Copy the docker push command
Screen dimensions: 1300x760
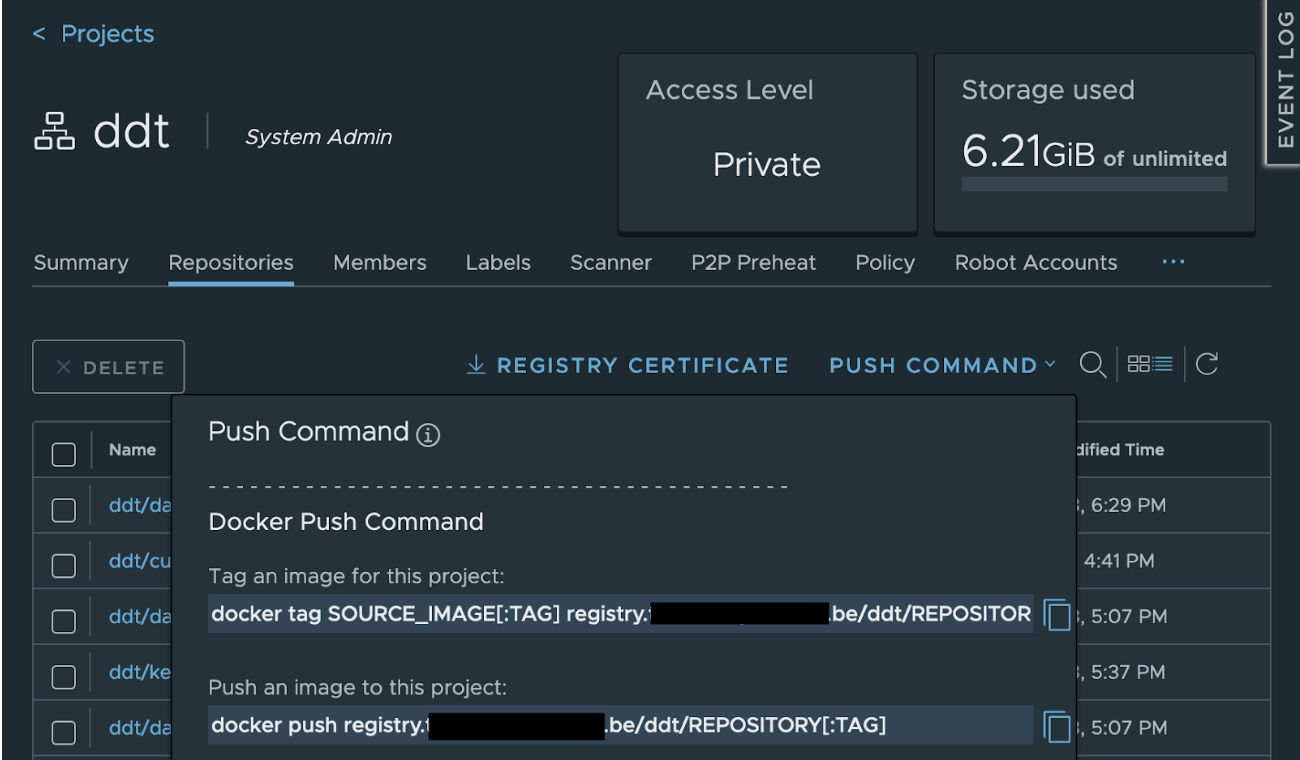[1057, 725]
